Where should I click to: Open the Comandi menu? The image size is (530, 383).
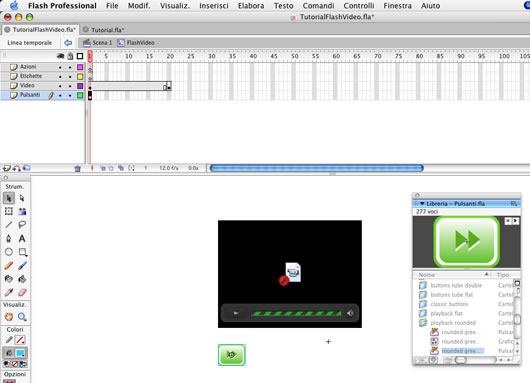click(318, 6)
